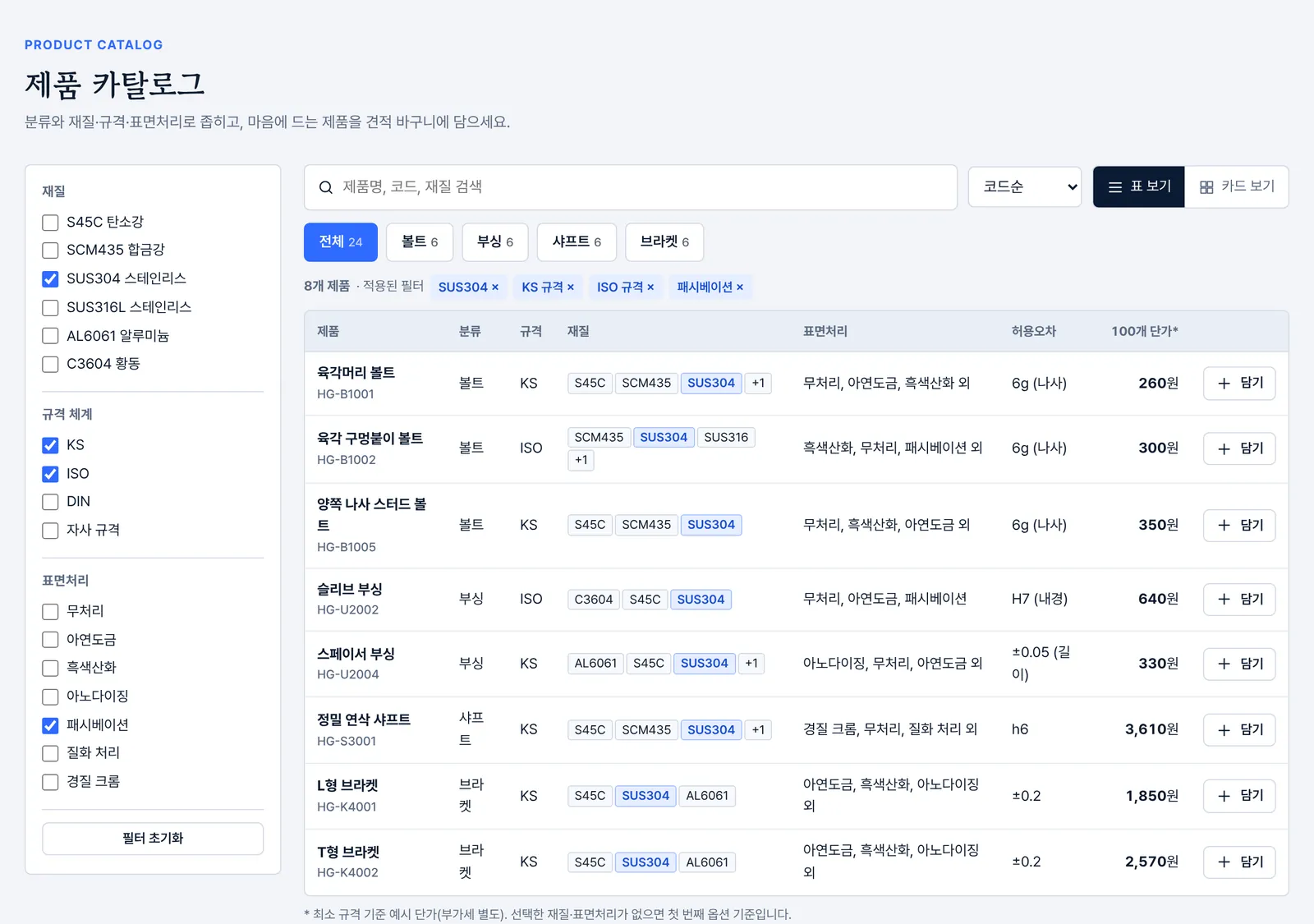Switch to card view (카드 보기)

(x=1237, y=186)
